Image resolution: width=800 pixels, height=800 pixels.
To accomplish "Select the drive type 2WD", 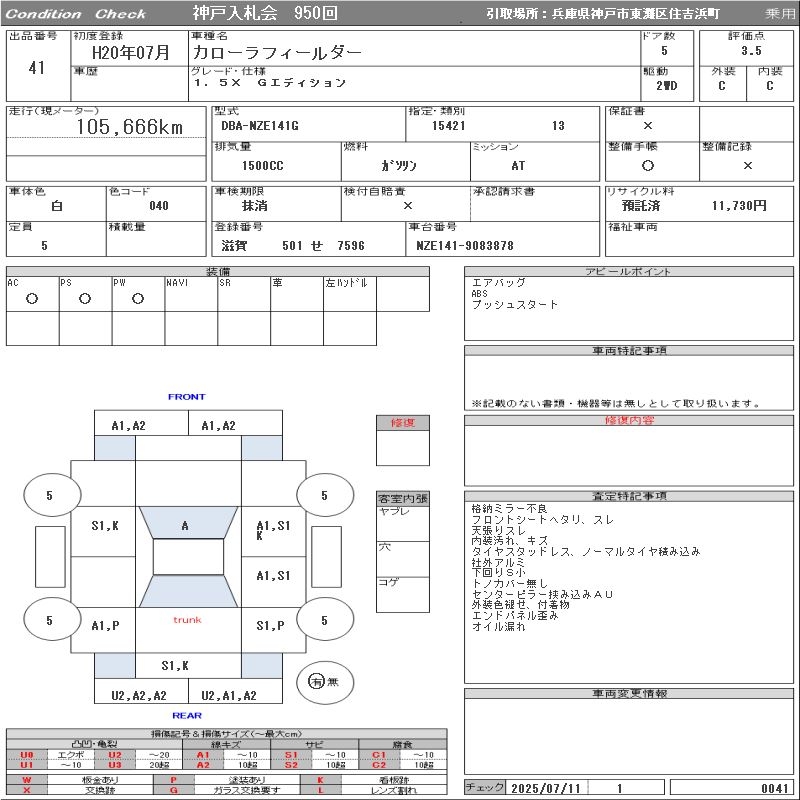I will tap(667, 86).
